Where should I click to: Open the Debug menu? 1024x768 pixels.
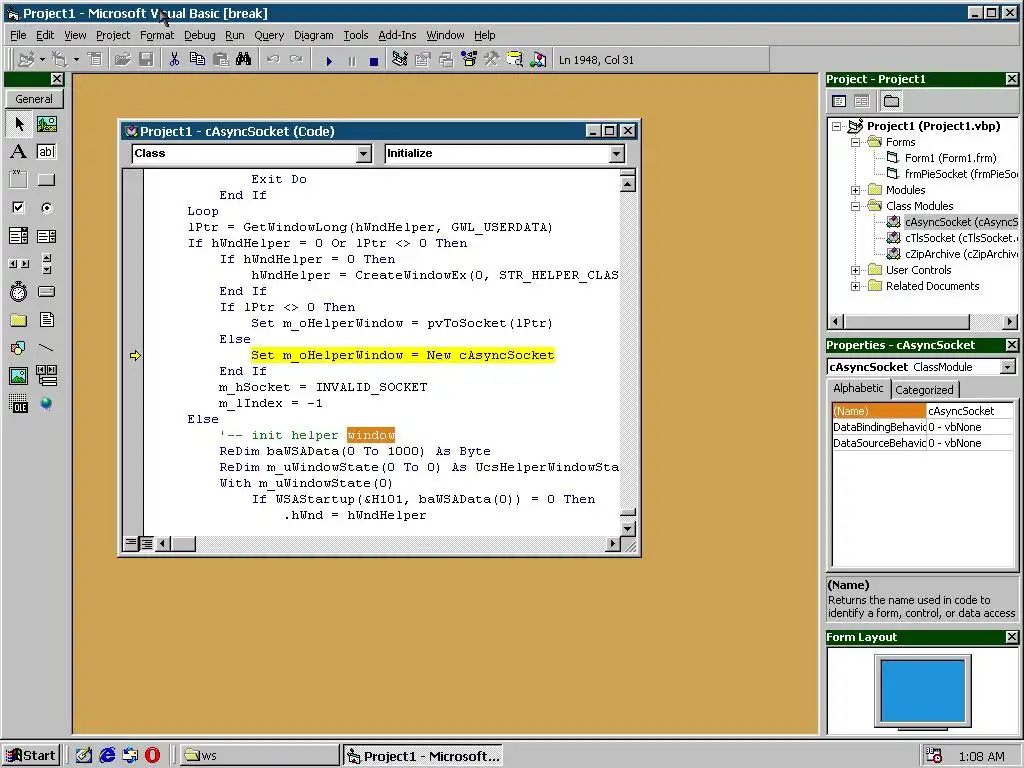pyautogui.click(x=199, y=35)
